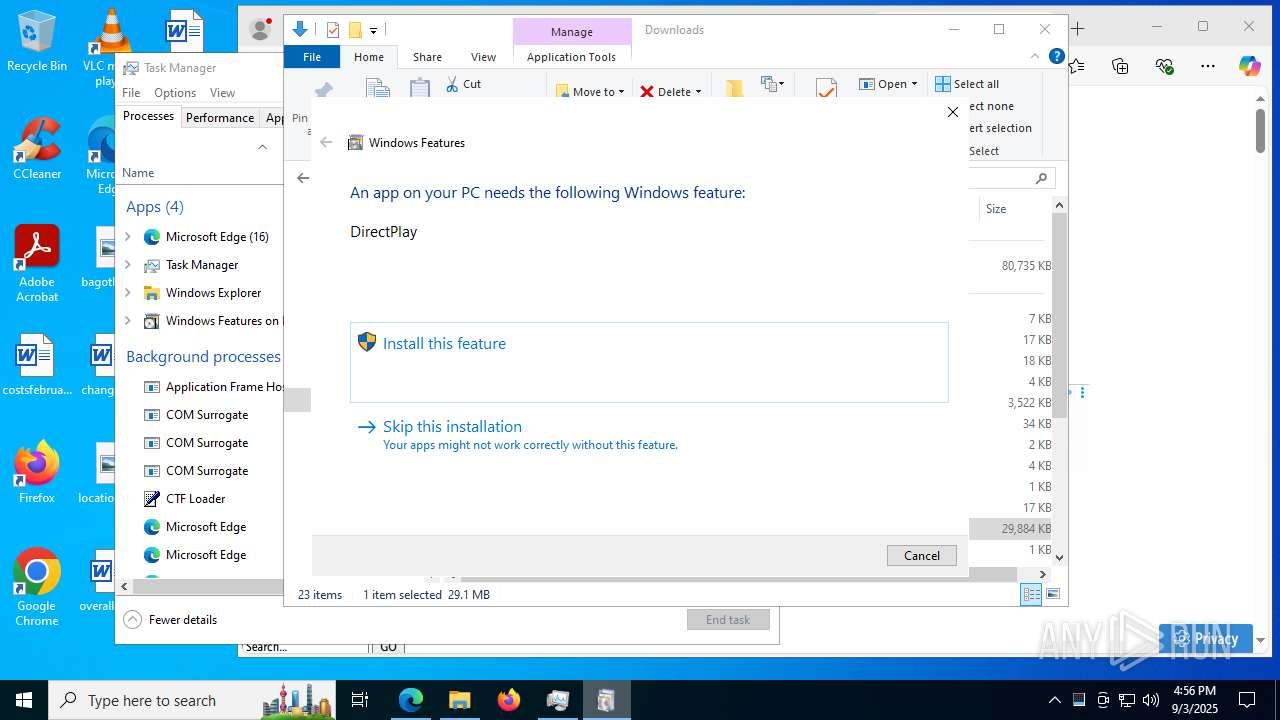Viewport: 1280px width, 720px height.
Task: Click the End task button
Action: [x=728, y=619]
